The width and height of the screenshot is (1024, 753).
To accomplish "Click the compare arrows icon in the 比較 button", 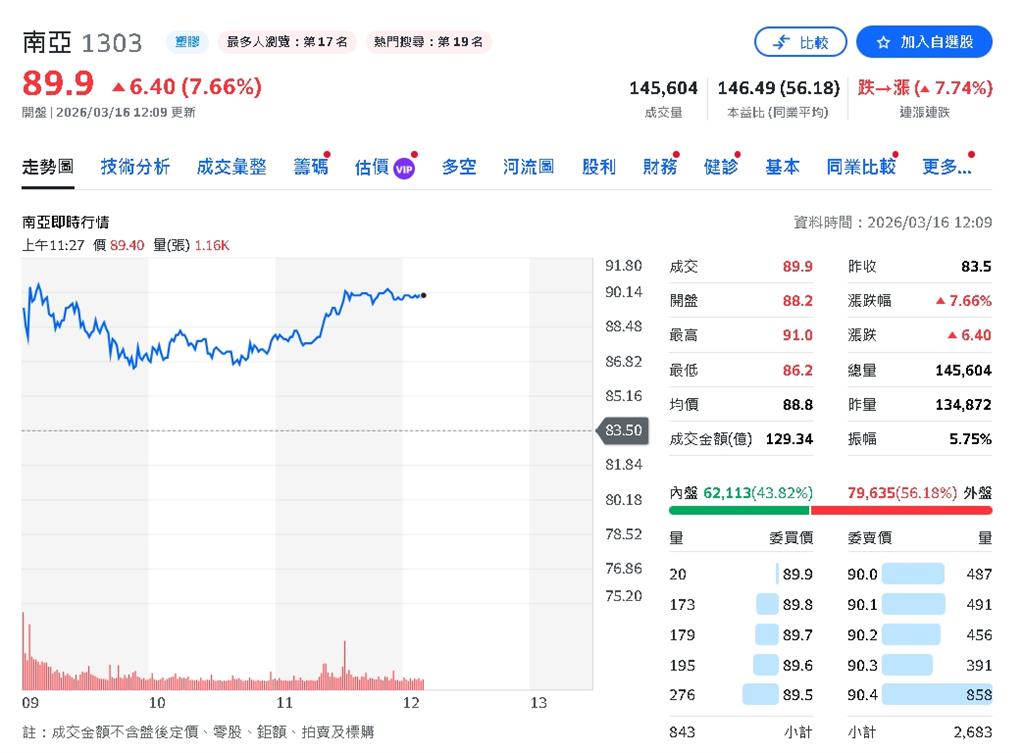I will coord(780,41).
